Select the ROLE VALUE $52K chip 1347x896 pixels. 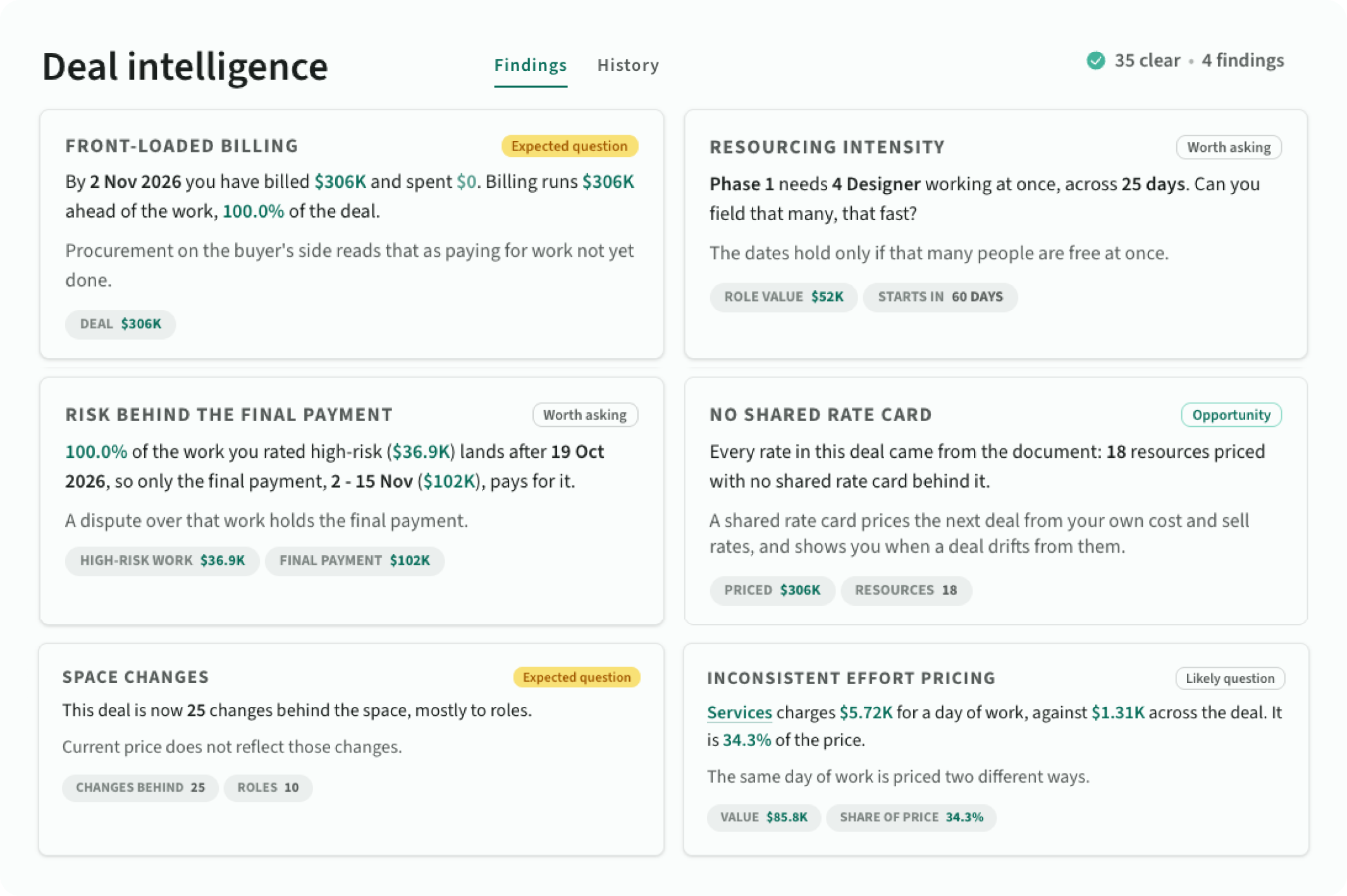[783, 297]
